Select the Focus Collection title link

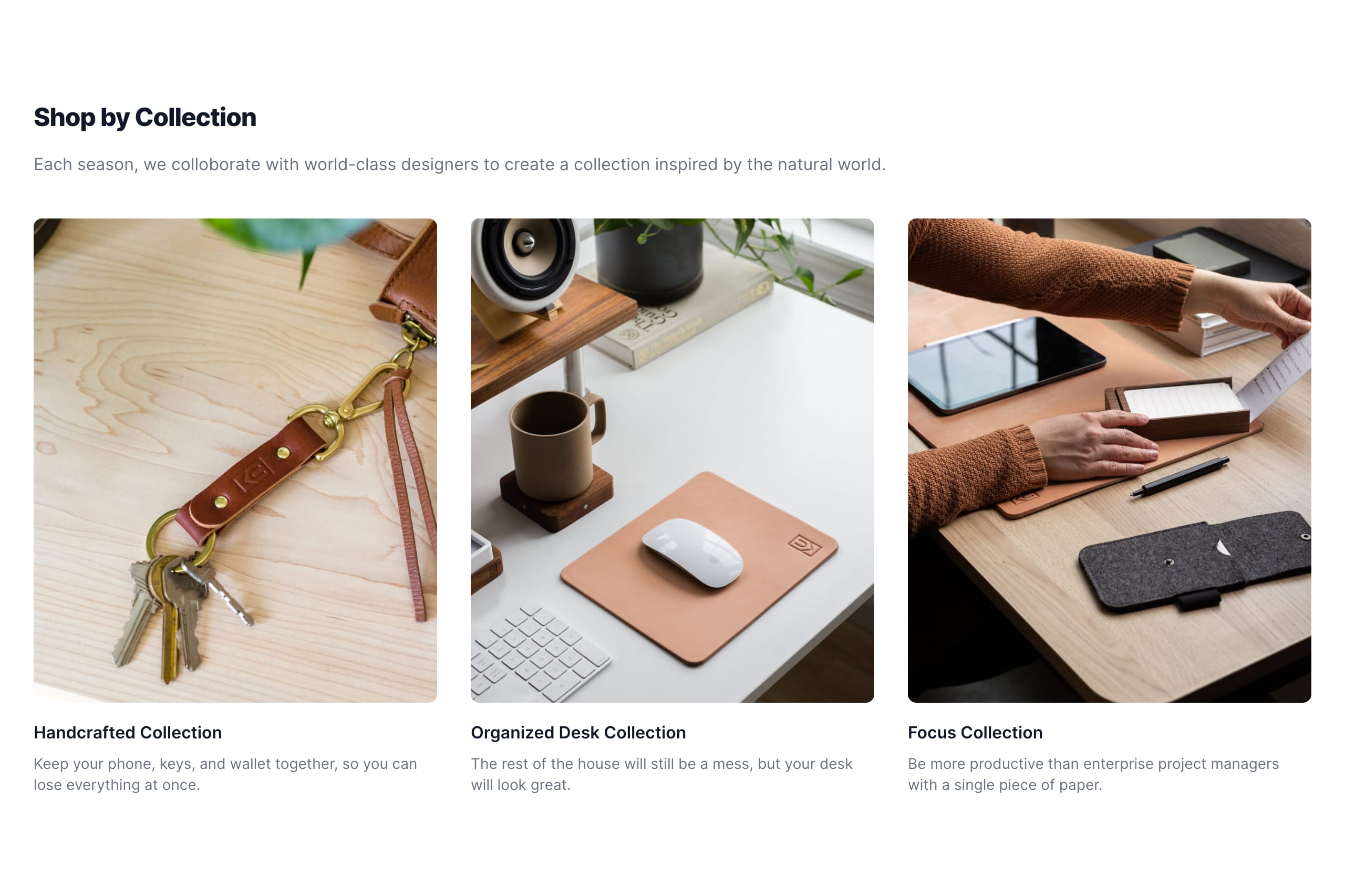pyautogui.click(x=975, y=732)
